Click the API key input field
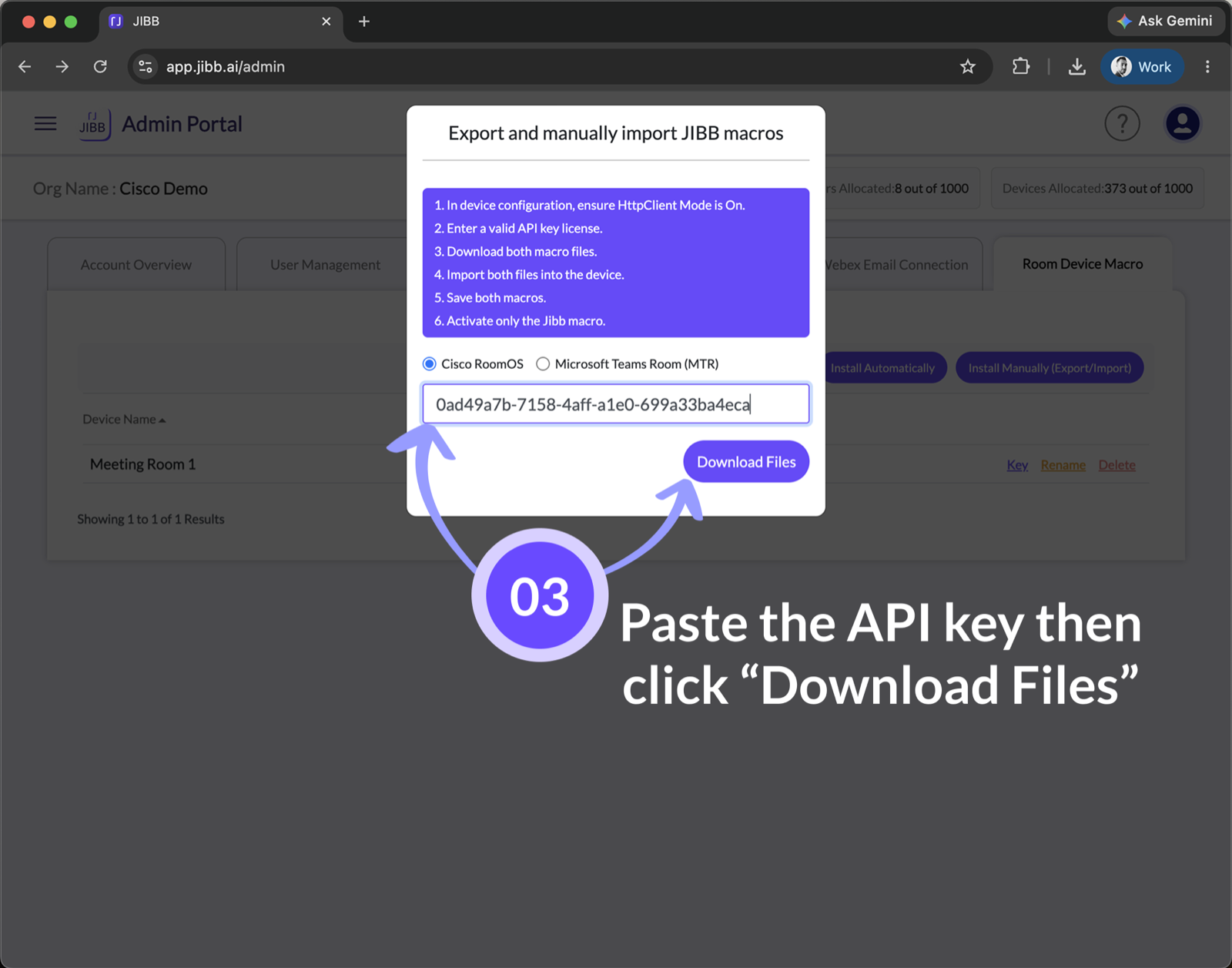The height and width of the screenshot is (968, 1232). [616, 404]
